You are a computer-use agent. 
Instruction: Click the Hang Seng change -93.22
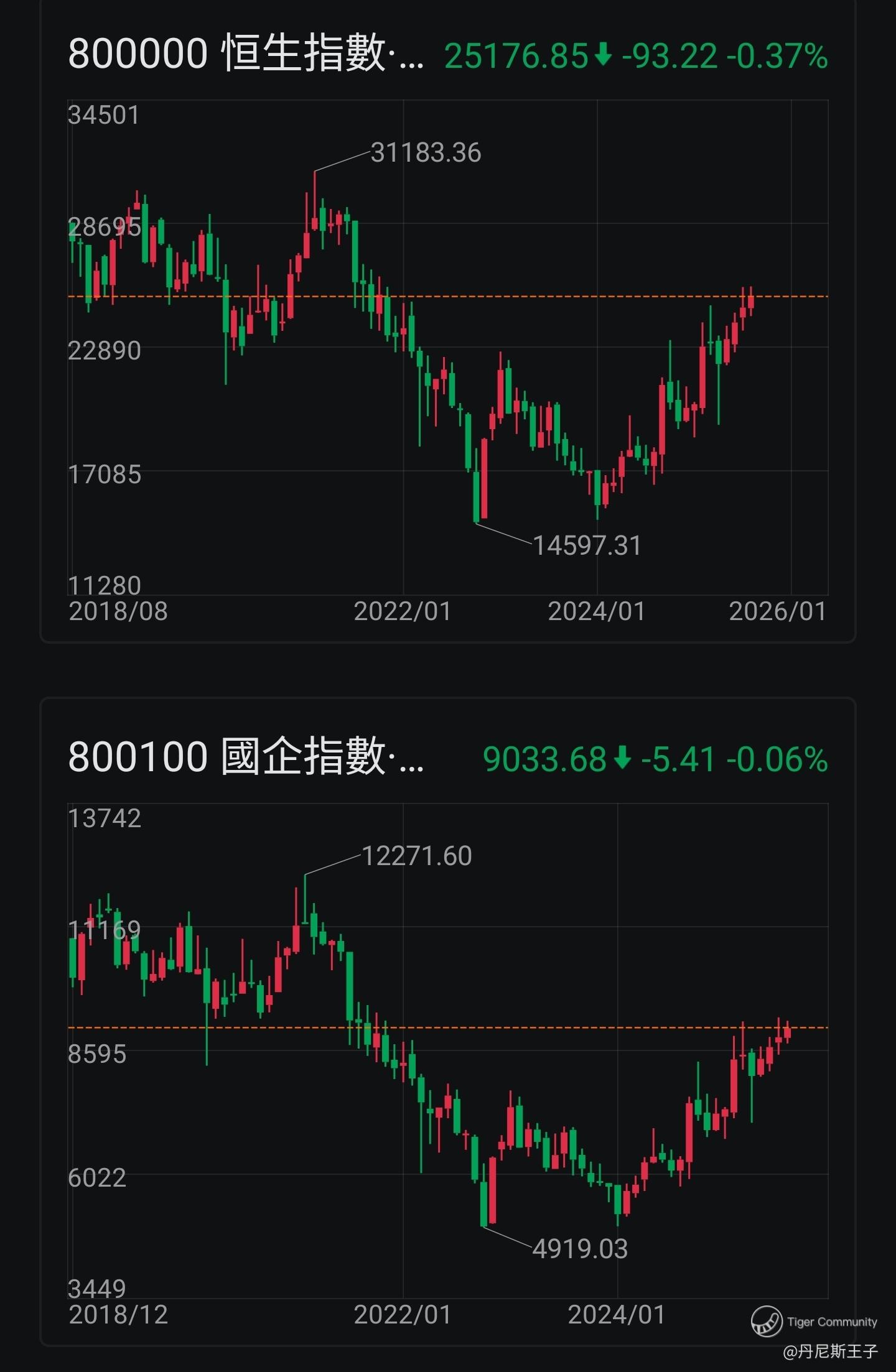click(x=670, y=57)
